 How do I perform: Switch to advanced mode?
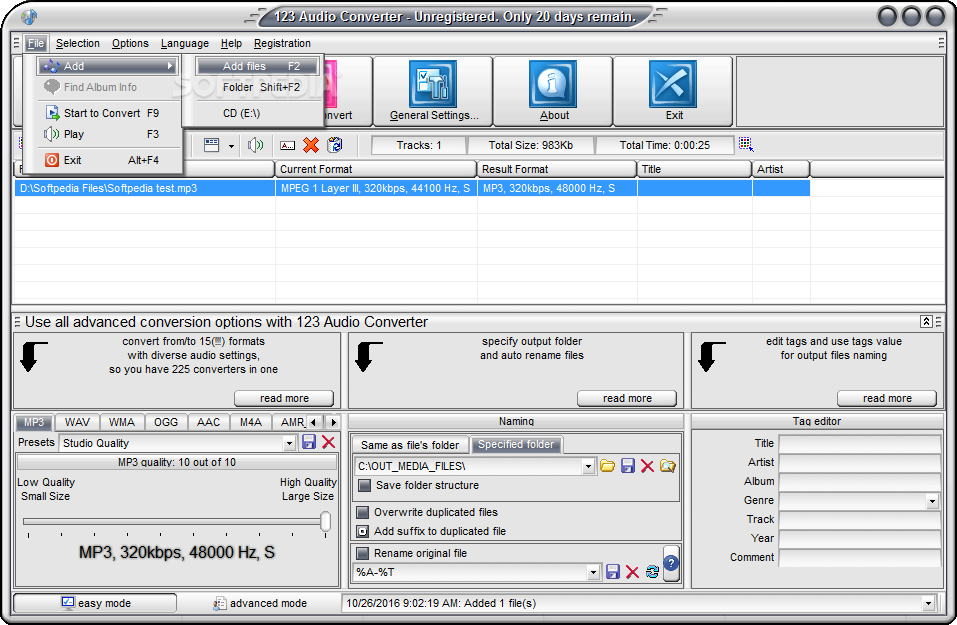259,603
